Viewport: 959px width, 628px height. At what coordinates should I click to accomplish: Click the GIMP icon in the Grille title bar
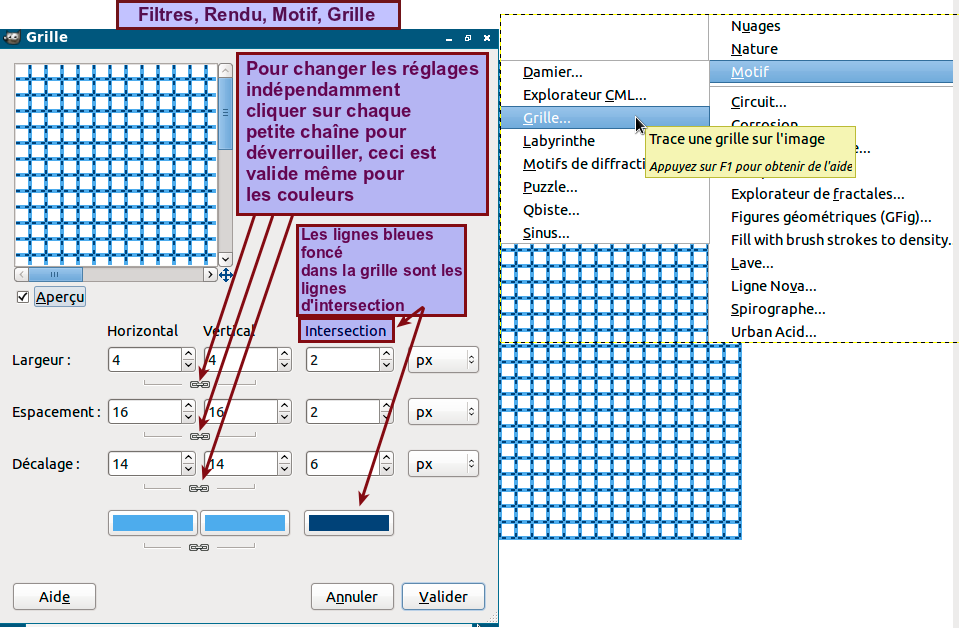click(12, 37)
